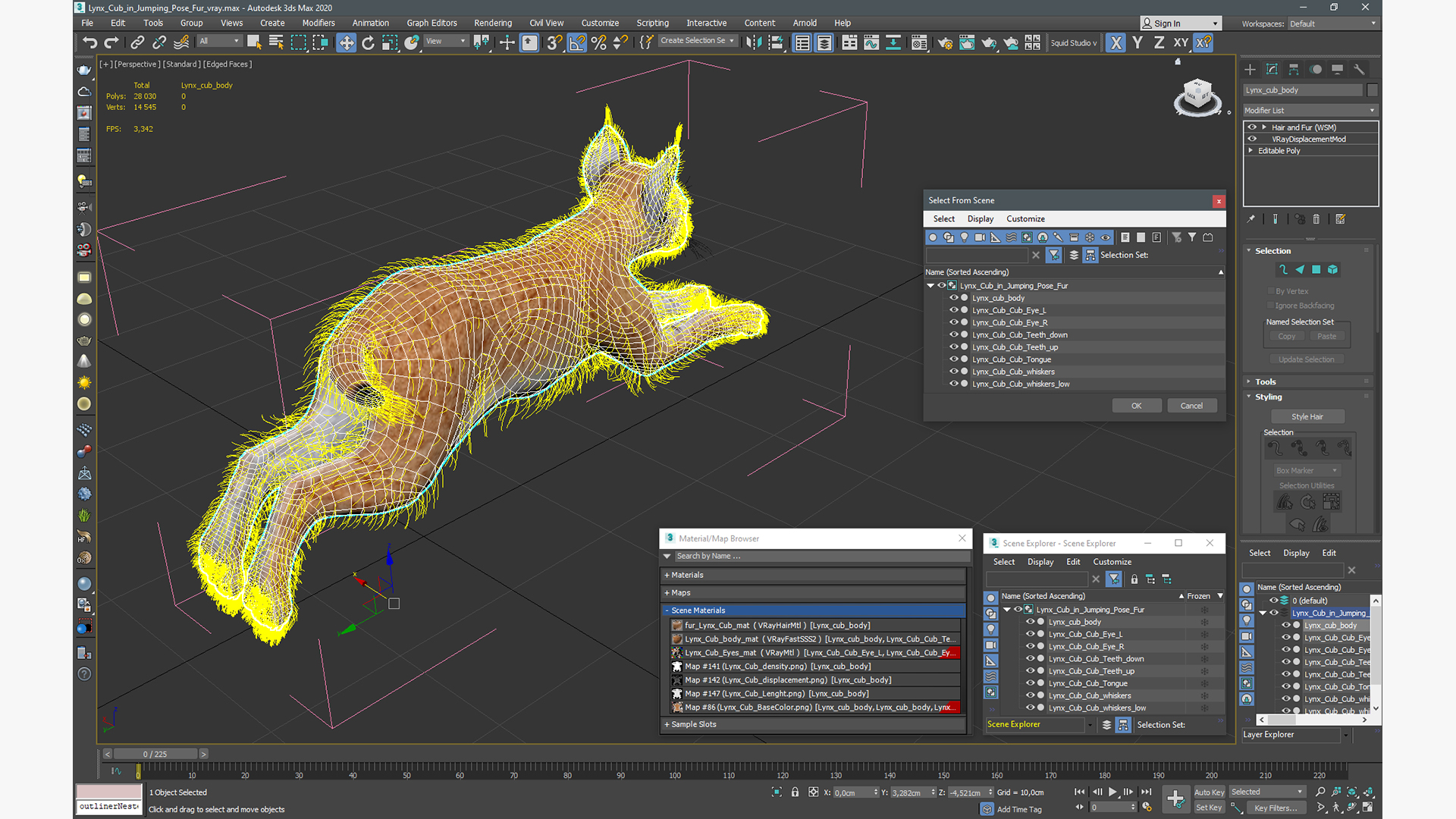Activate the Select and Move tool

(x=346, y=43)
